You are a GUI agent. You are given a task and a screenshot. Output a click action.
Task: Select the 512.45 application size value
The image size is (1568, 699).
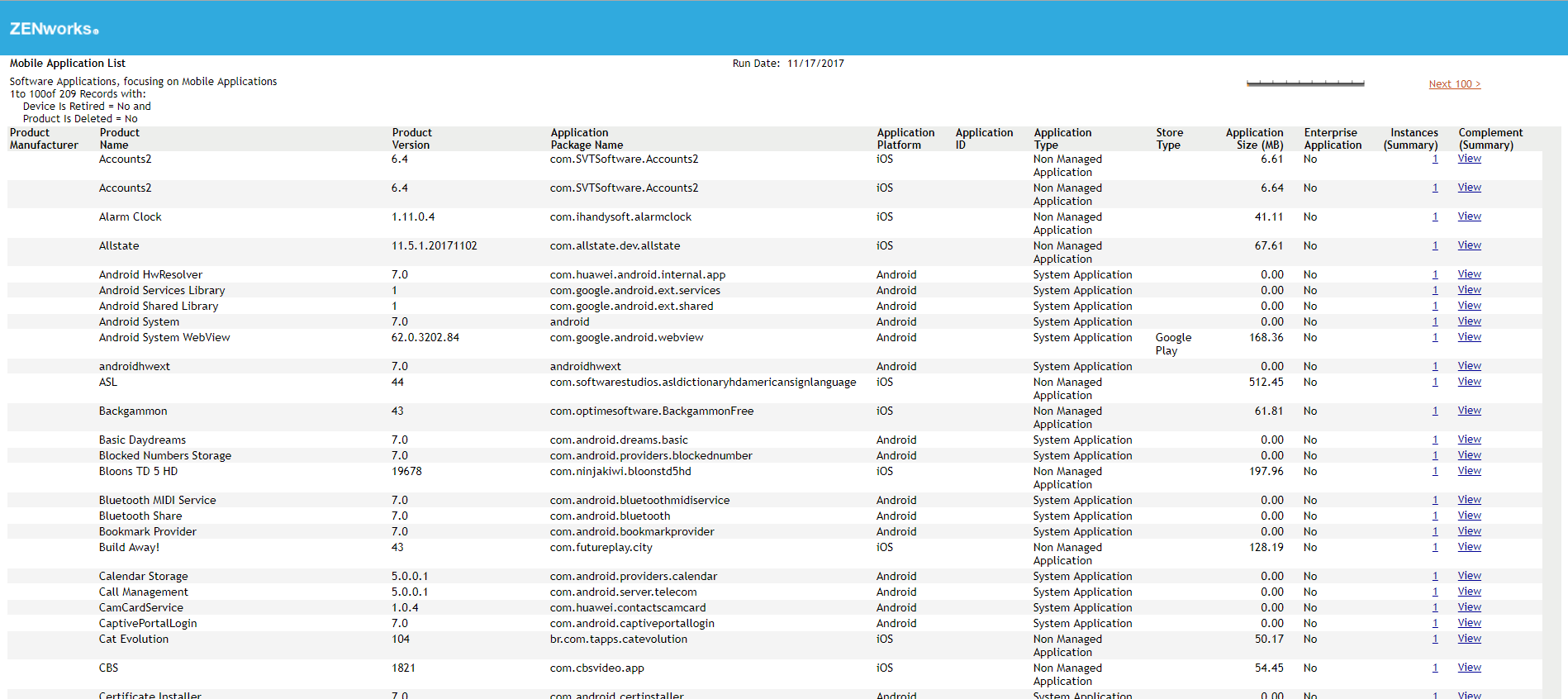point(1266,383)
